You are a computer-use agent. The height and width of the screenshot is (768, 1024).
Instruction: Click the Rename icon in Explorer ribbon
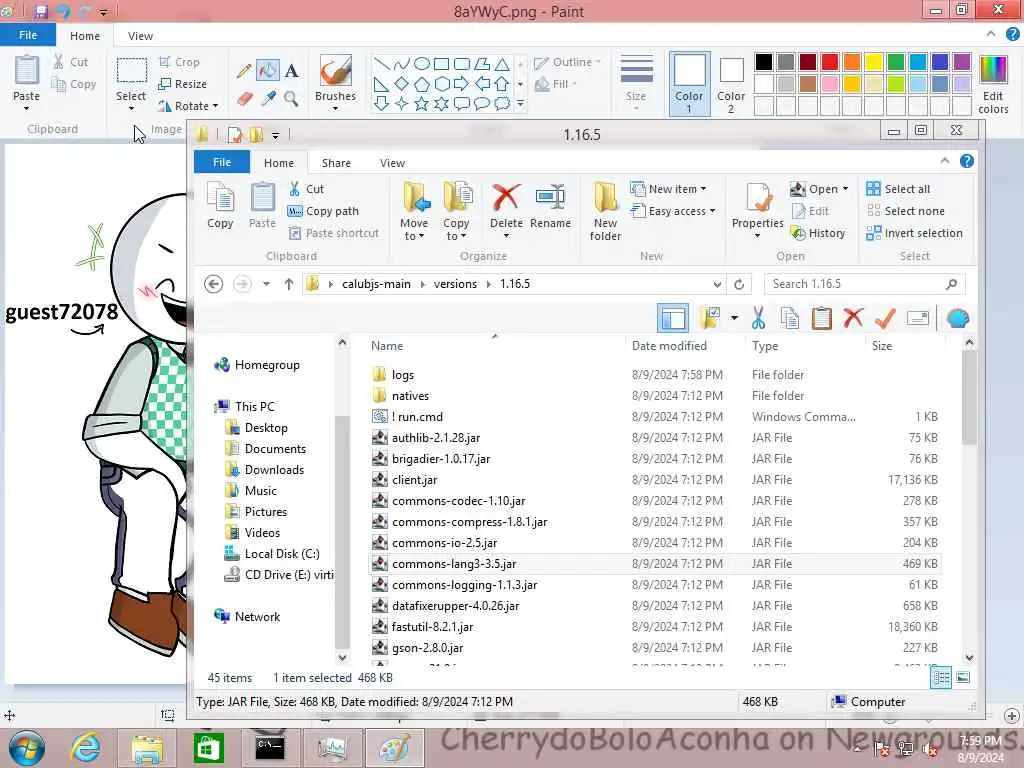tap(550, 197)
